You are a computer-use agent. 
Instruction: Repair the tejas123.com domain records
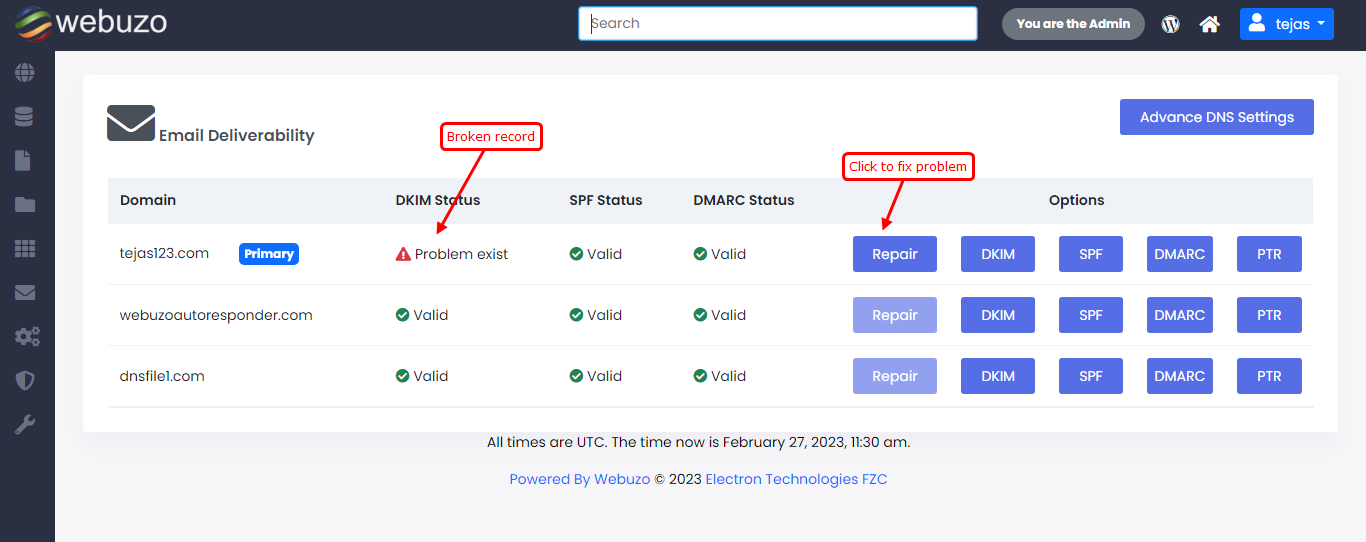pos(894,254)
